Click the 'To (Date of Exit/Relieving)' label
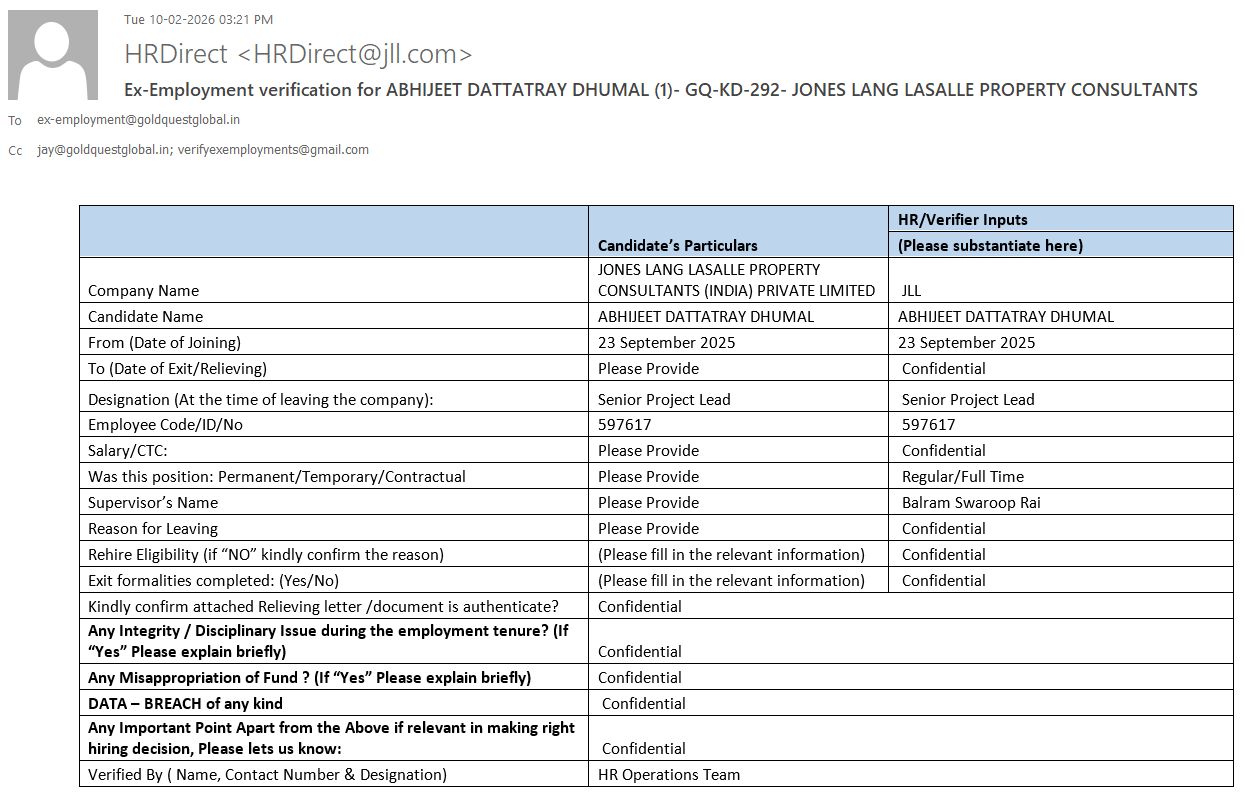This screenshot has height=807, width=1245. click(x=177, y=369)
